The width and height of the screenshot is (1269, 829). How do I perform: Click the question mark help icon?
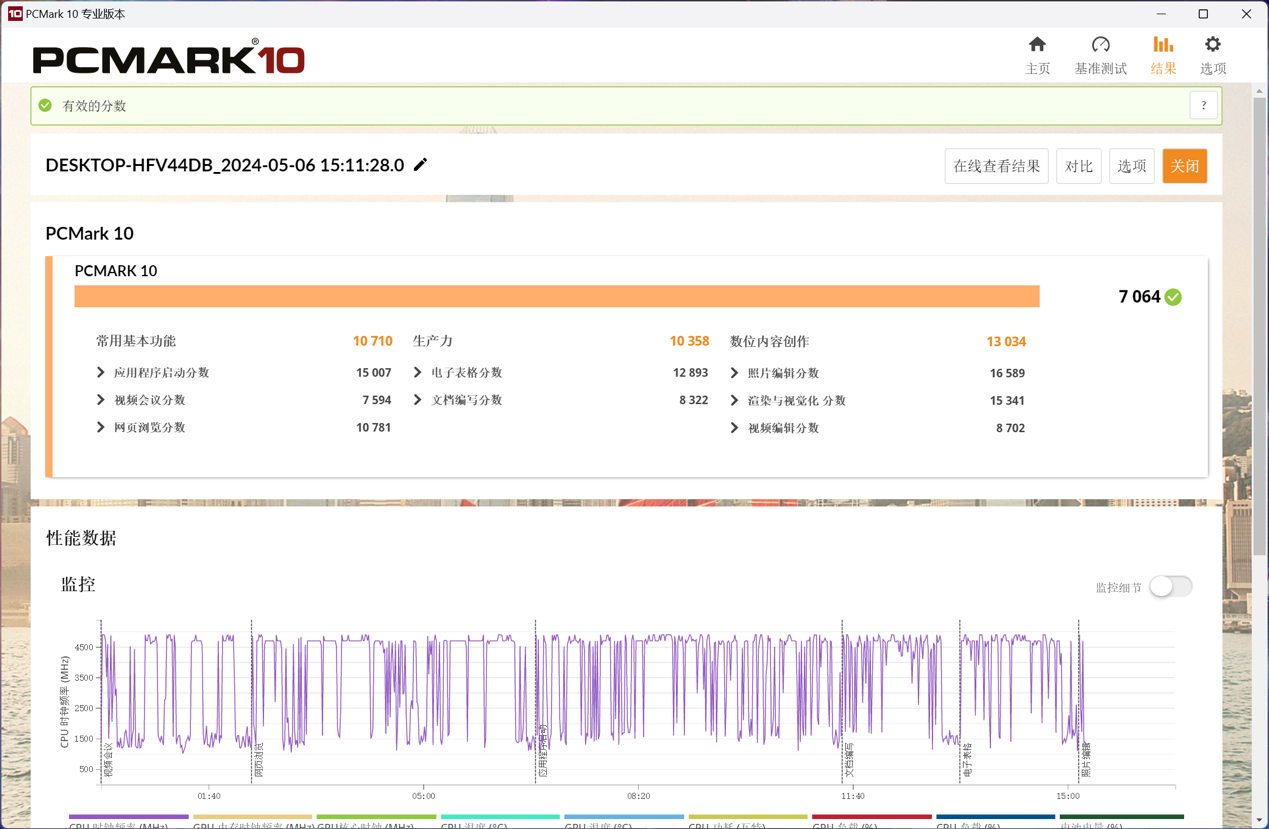click(1203, 106)
